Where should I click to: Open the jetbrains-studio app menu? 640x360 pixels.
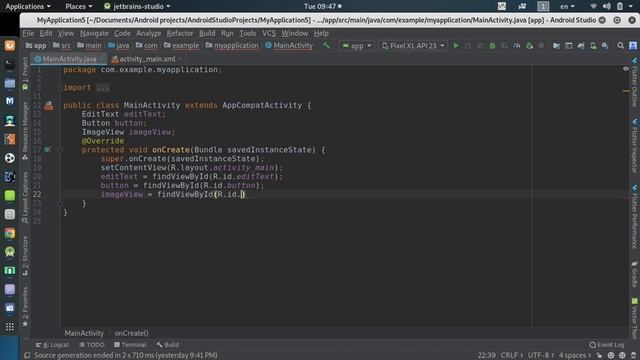tap(137, 6)
